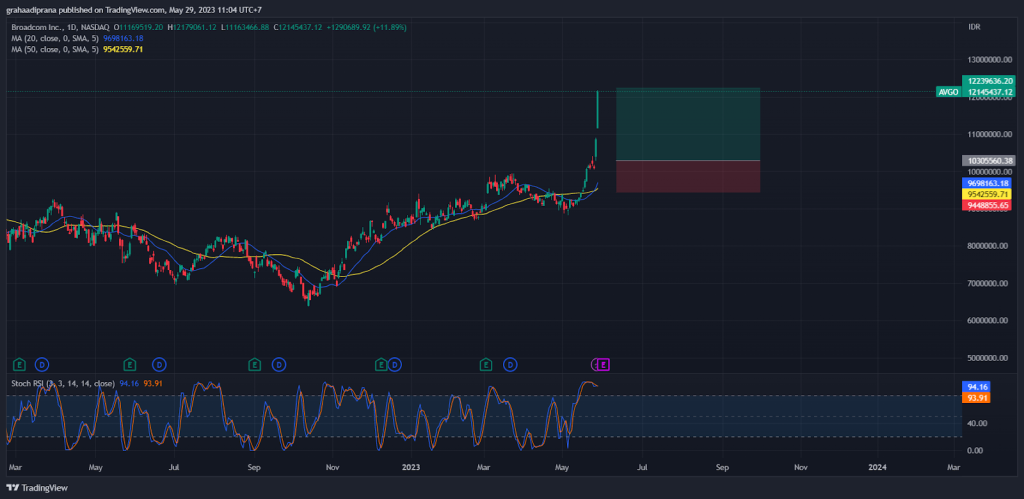Click the blue 94.16 Stoch RSI value label
The width and height of the screenshot is (1024, 499).
click(976, 387)
